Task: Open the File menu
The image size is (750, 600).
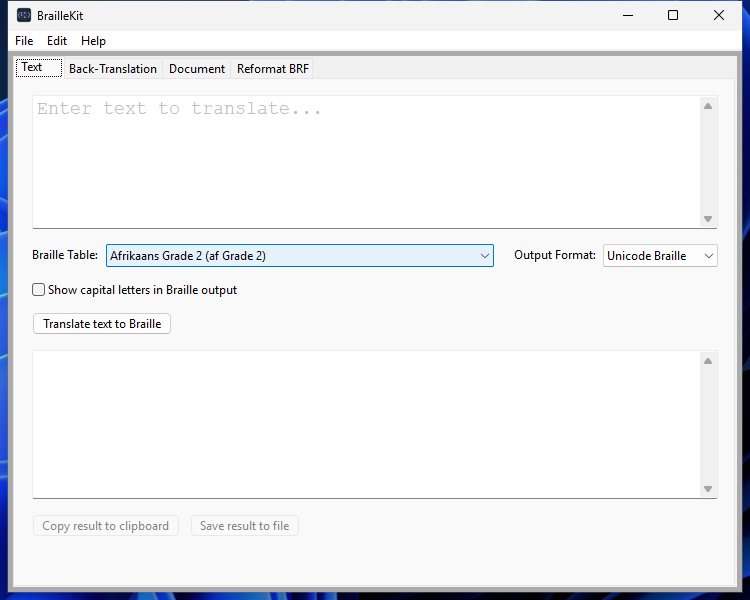Action: tap(24, 41)
